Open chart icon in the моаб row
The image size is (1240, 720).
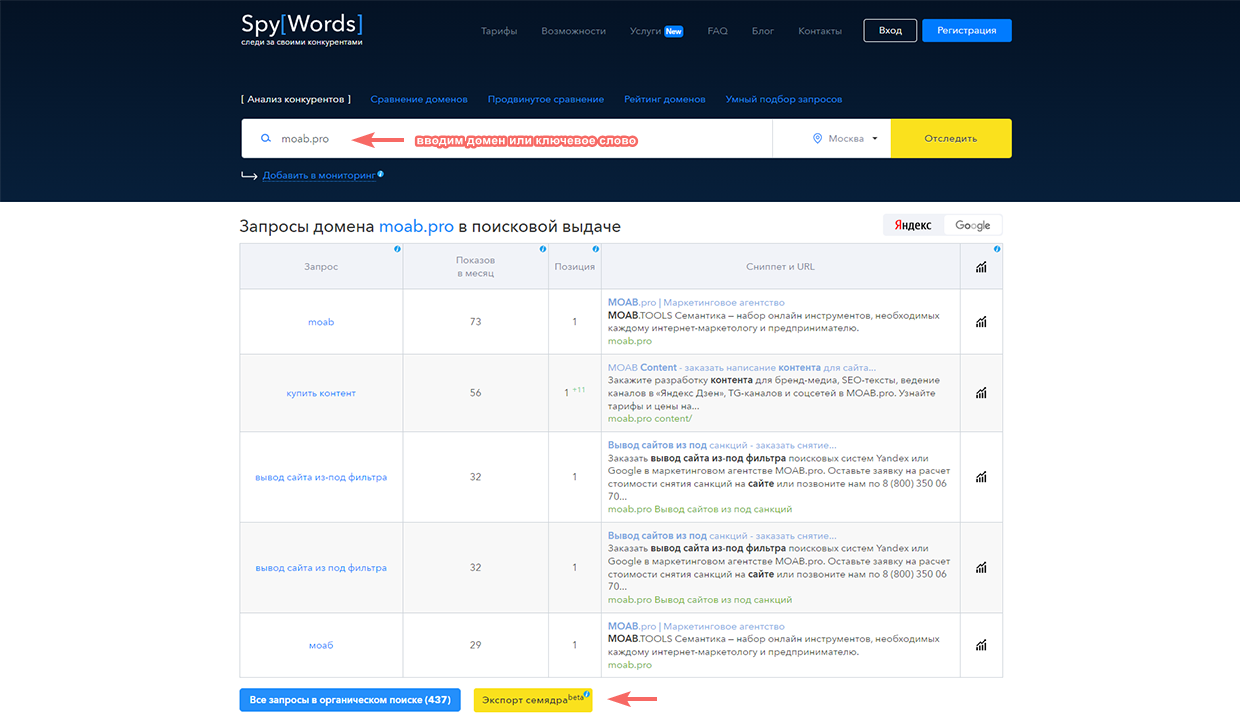click(x=981, y=645)
